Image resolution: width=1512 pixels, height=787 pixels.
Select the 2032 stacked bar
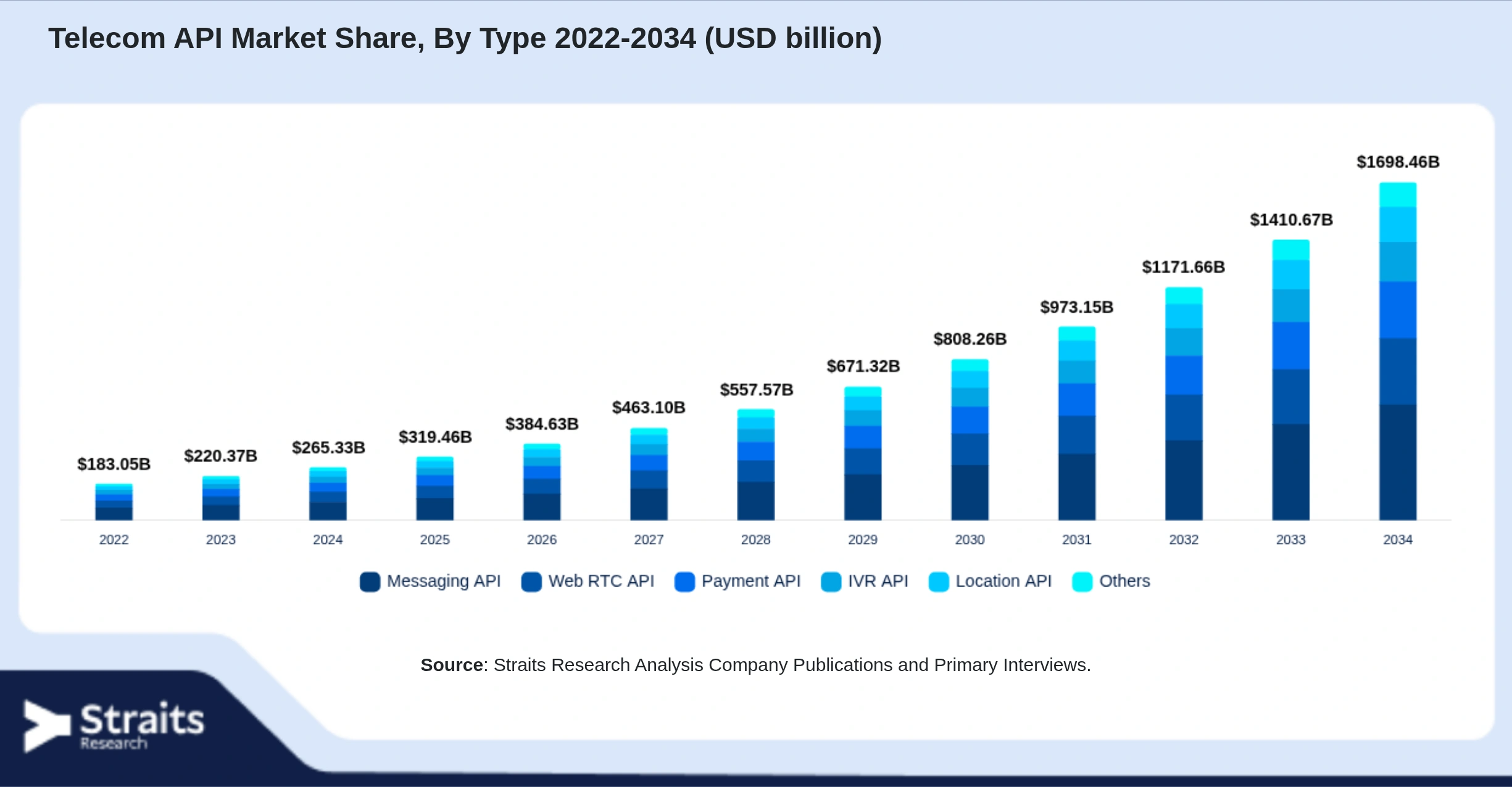[x=1184, y=403]
